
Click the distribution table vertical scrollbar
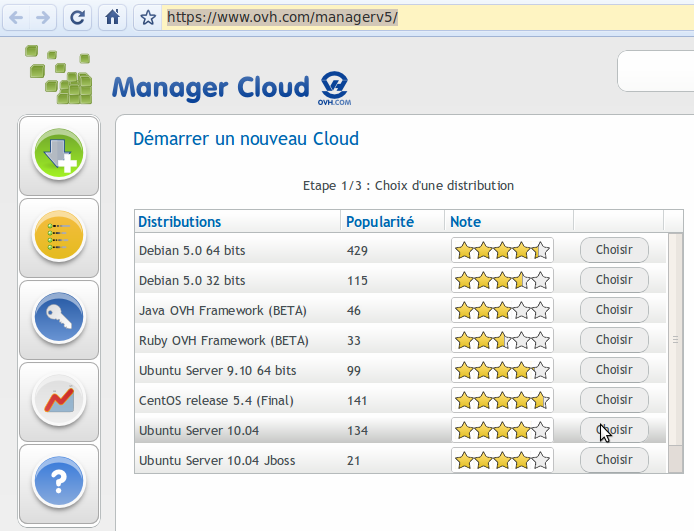coord(675,353)
